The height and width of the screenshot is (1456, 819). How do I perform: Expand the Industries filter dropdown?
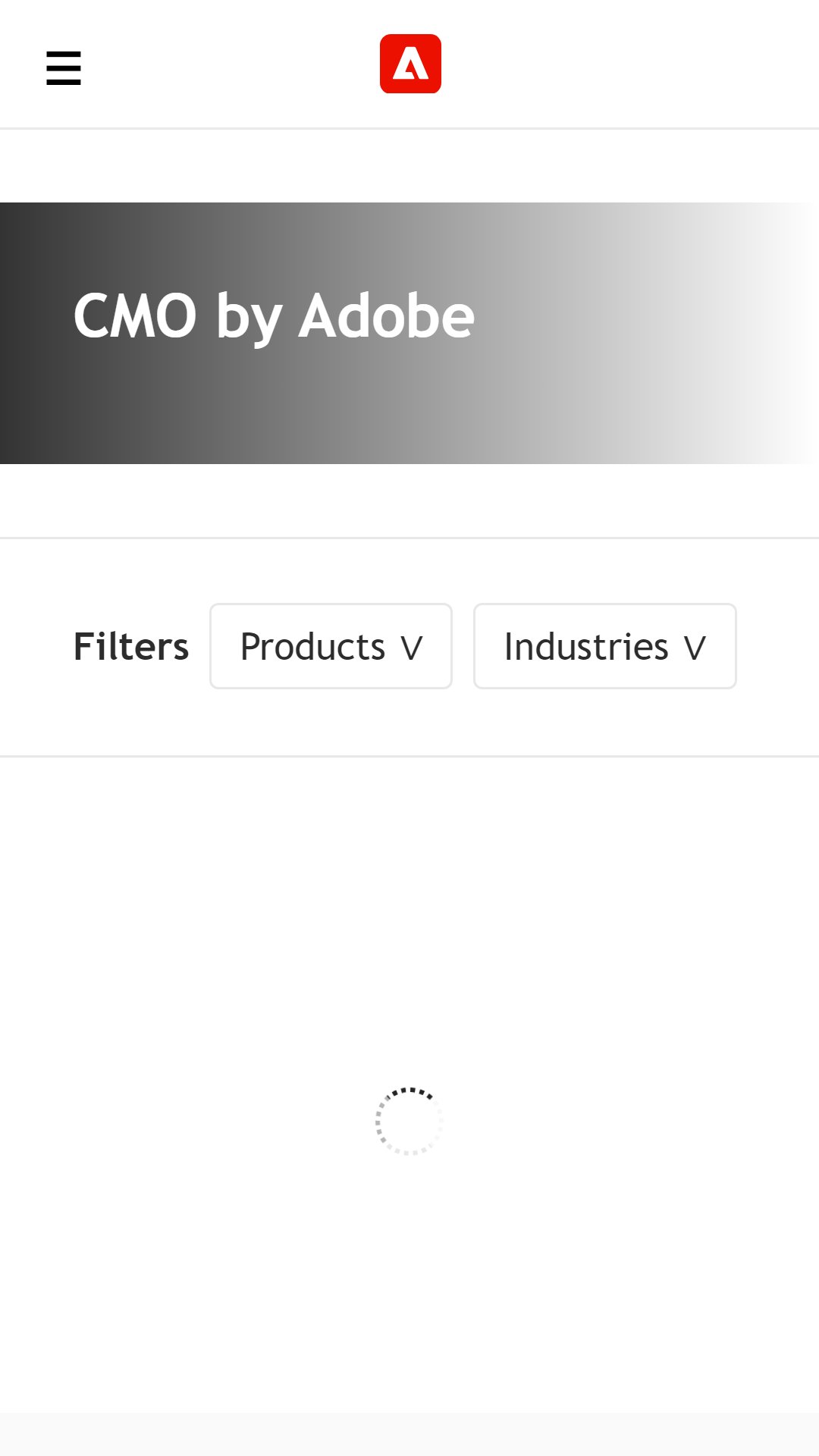click(605, 646)
